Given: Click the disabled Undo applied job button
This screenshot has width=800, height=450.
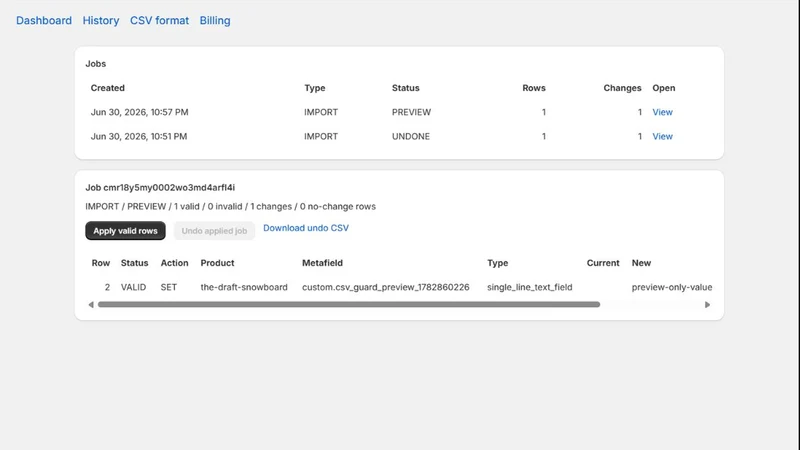Looking at the screenshot, I should point(214,231).
